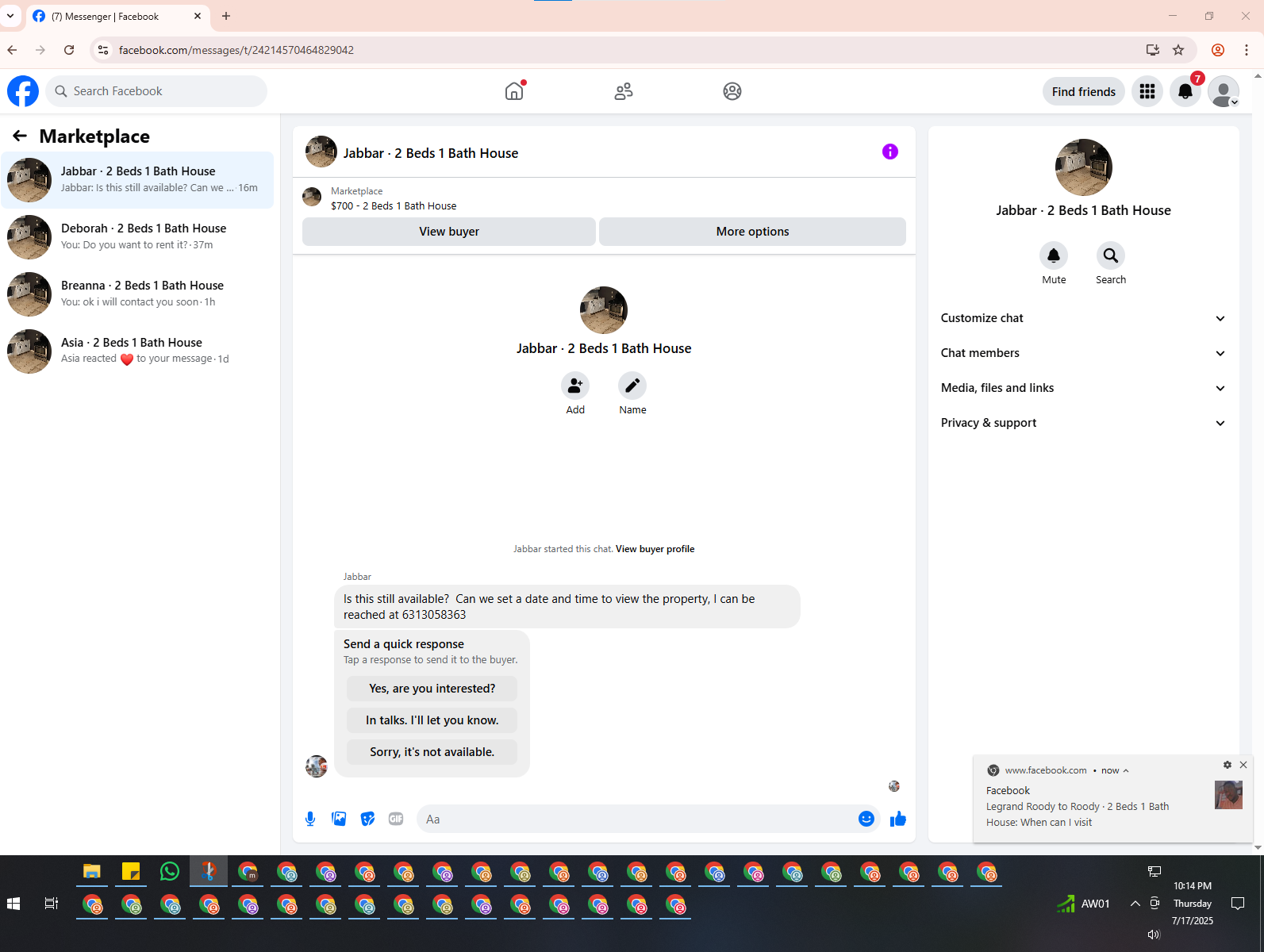1264x952 pixels.
Task: Open the Groups icon in top navigation
Action: tap(732, 91)
